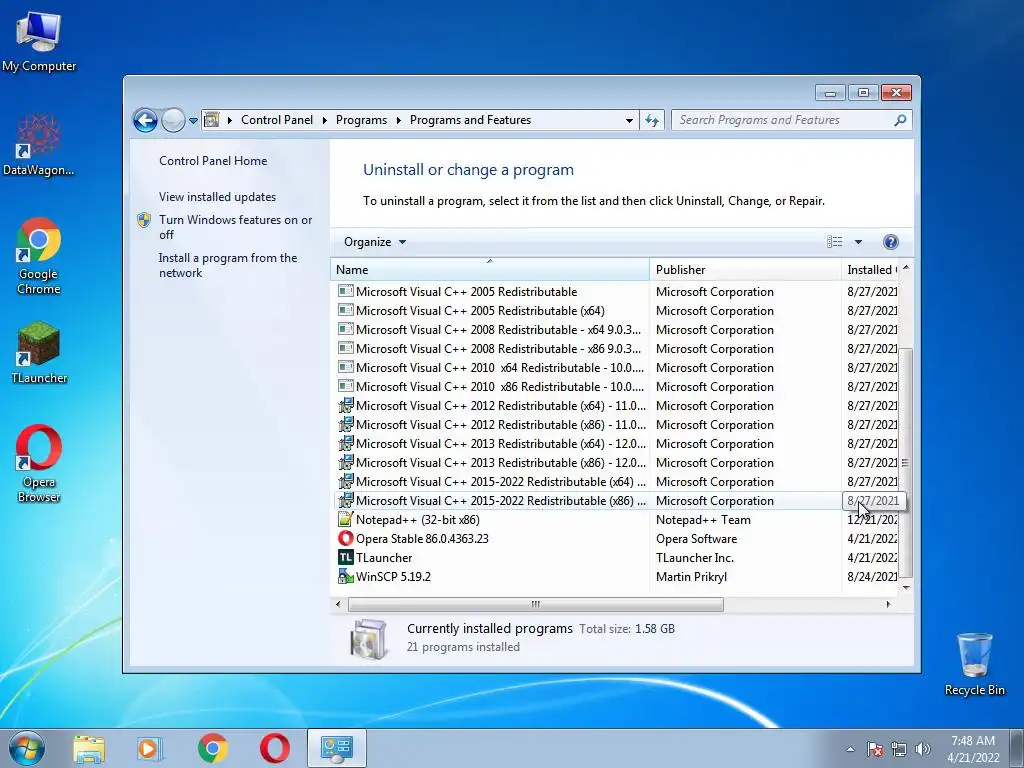Open the Recycle Bin
Screen dimensions: 1024x768
(974, 664)
